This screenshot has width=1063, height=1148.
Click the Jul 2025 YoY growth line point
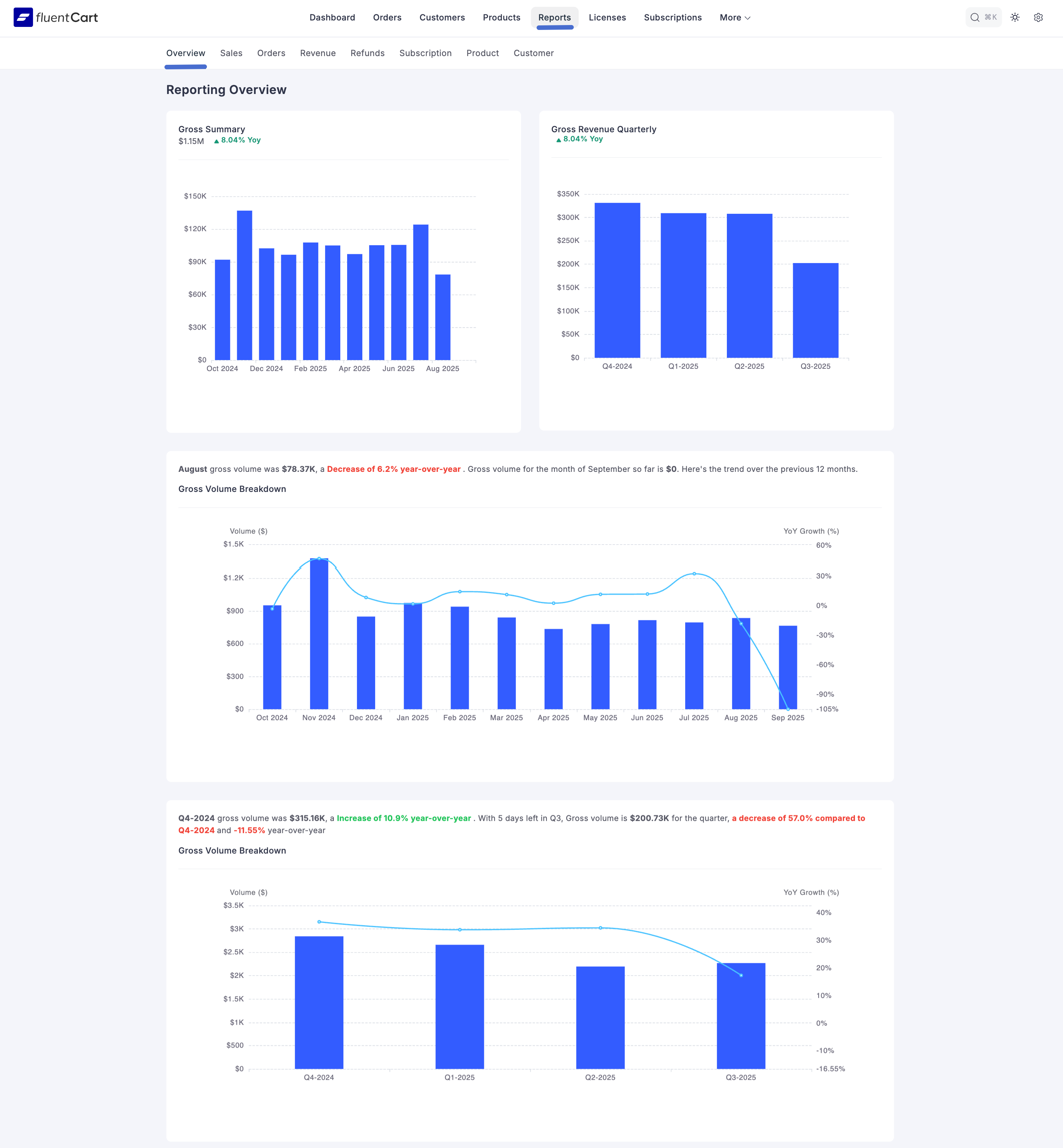tap(694, 573)
